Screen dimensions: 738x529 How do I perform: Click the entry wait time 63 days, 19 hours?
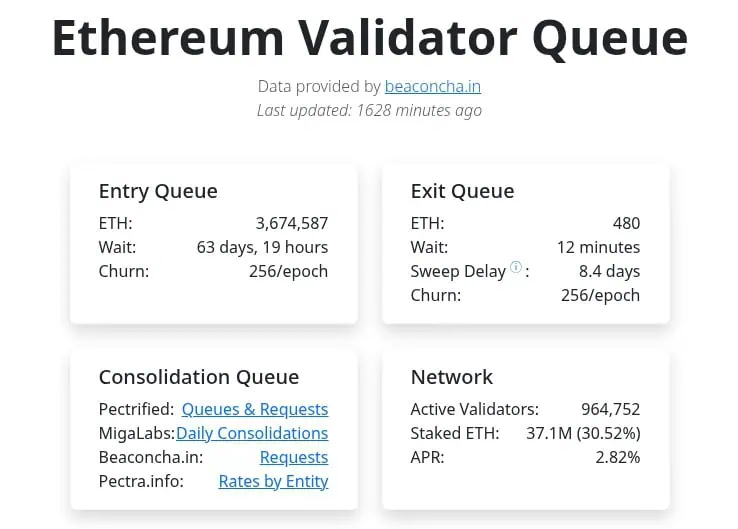point(262,247)
